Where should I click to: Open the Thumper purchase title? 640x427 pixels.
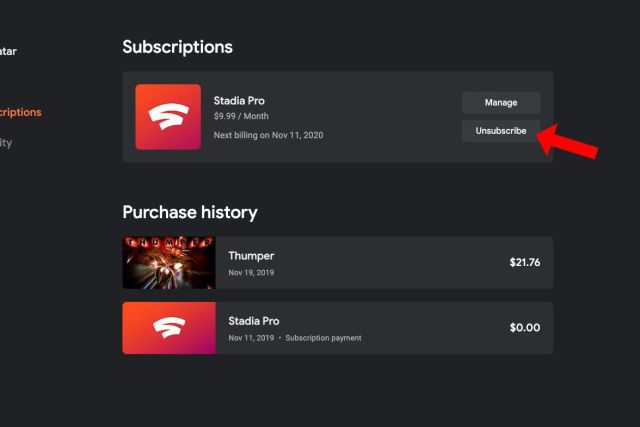tap(251, 256)
